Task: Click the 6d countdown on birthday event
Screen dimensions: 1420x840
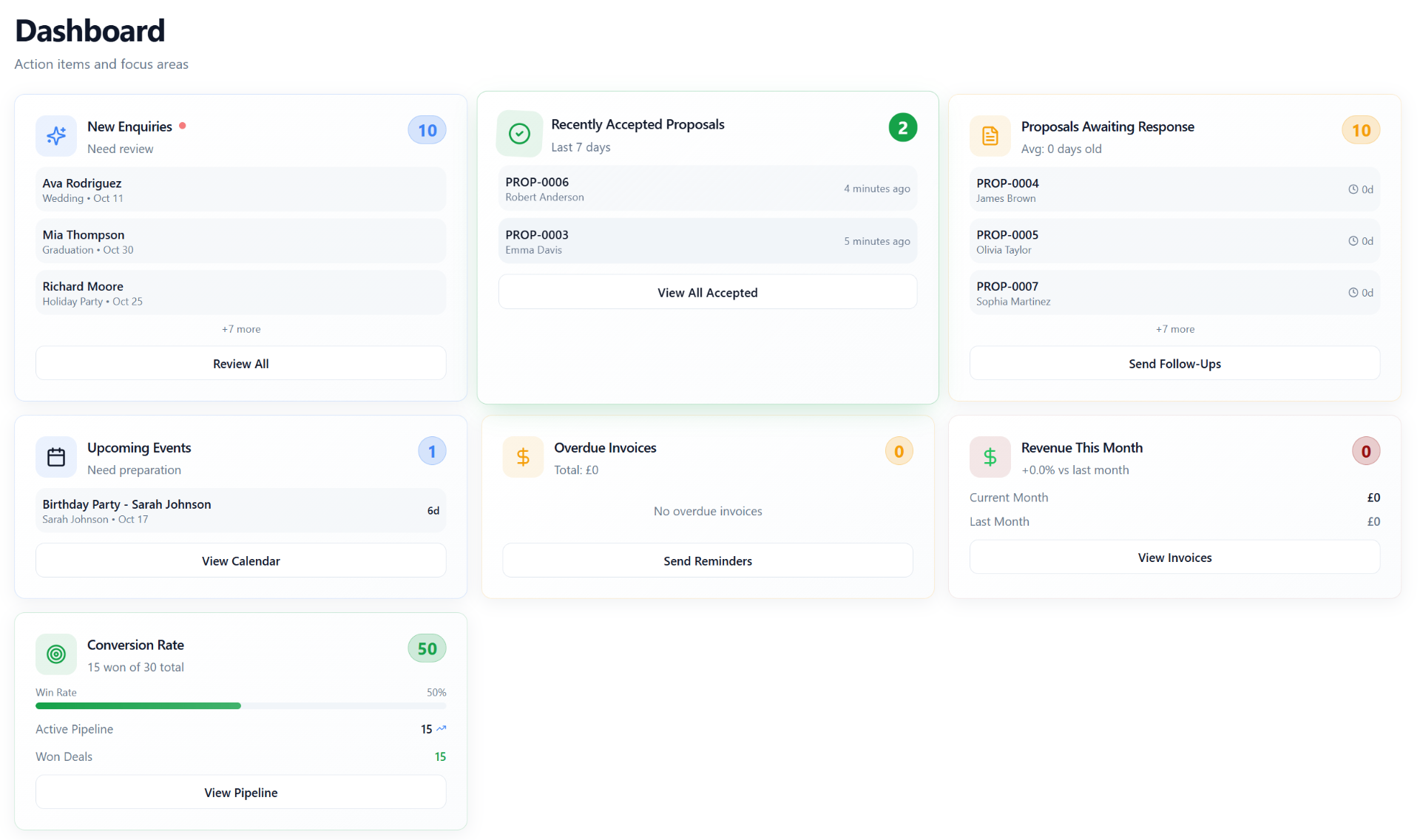Action: click(x=433, y=510)
